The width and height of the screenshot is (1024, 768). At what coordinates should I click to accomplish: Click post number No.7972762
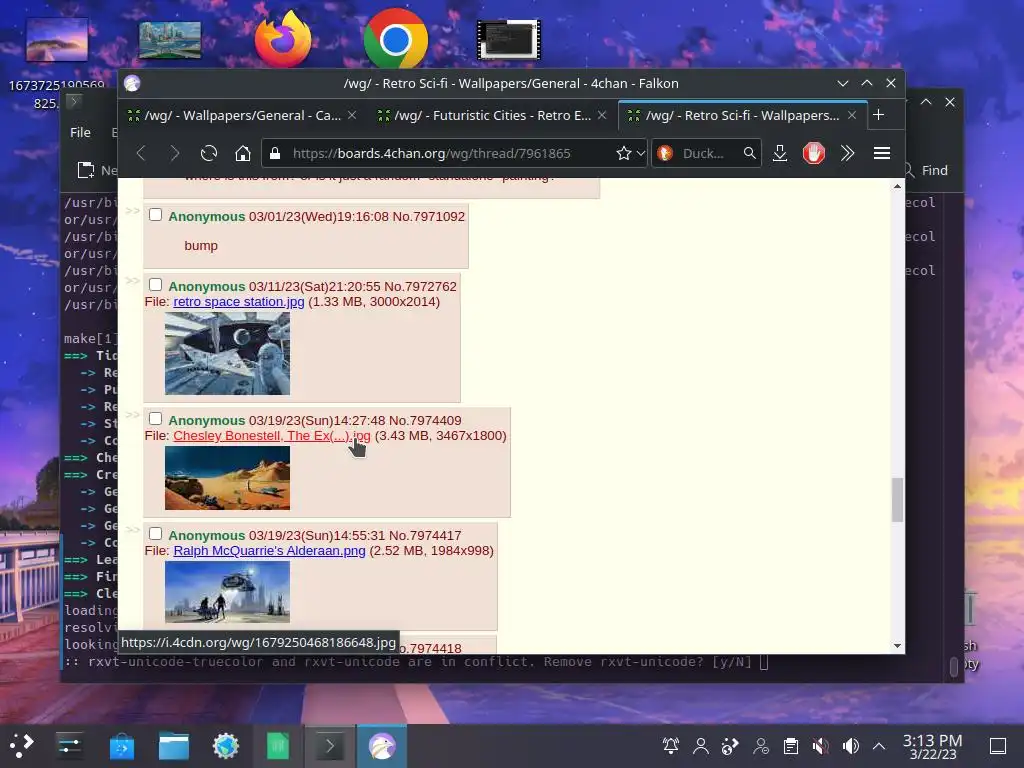tap(420, 286)
